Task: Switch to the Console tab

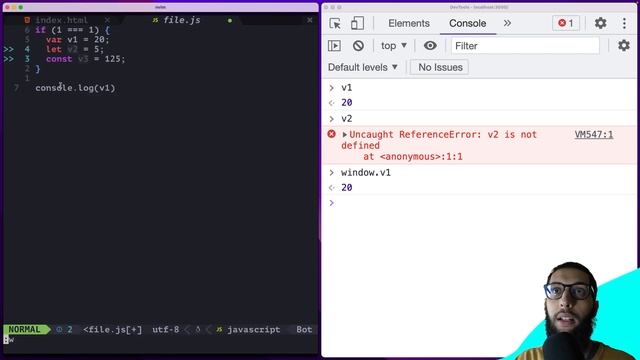Action: pyautogui.click(x=467, y=23)
